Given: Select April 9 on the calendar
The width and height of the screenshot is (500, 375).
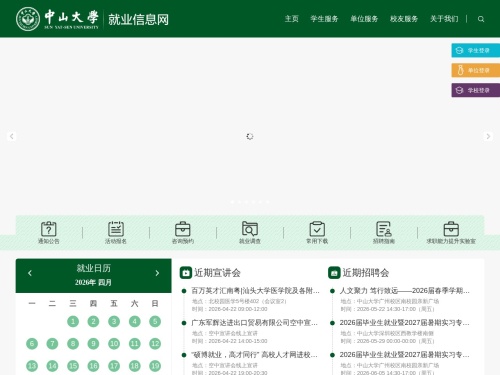Looking at the screenshot, I should pos(93,344).
